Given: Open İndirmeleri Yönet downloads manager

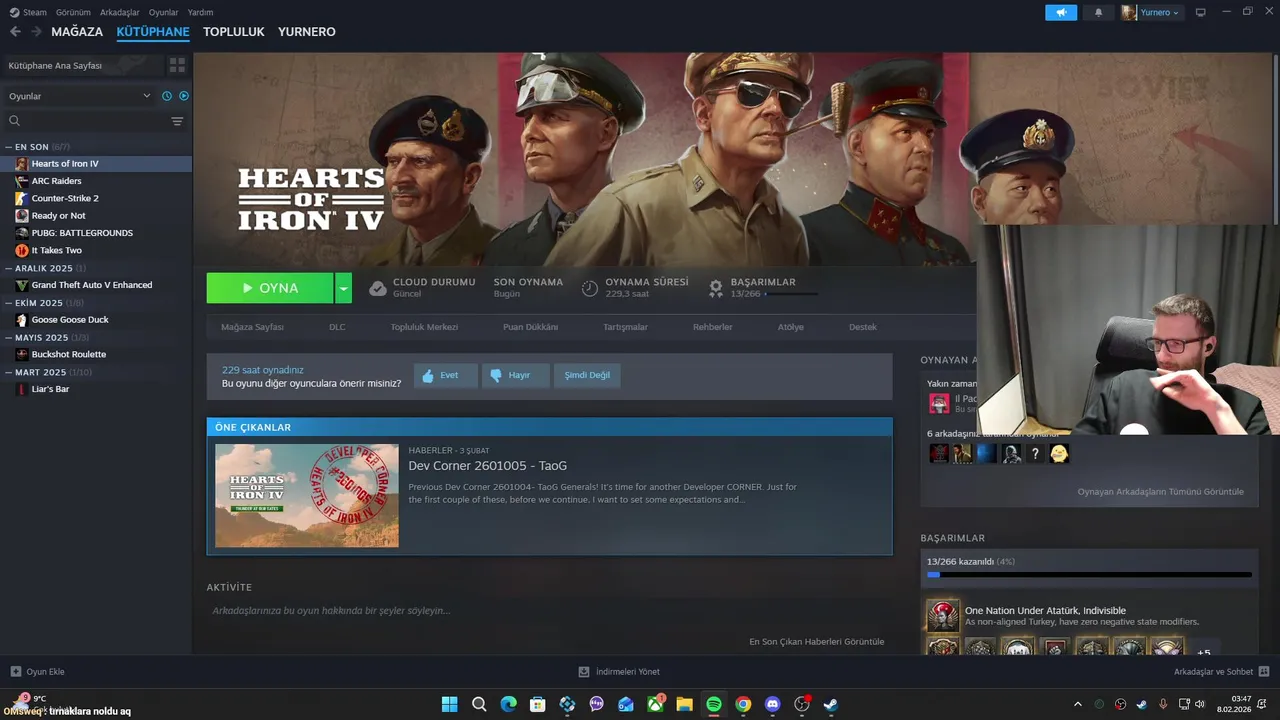Looking at the screenshot, I should tap(619, 672).
